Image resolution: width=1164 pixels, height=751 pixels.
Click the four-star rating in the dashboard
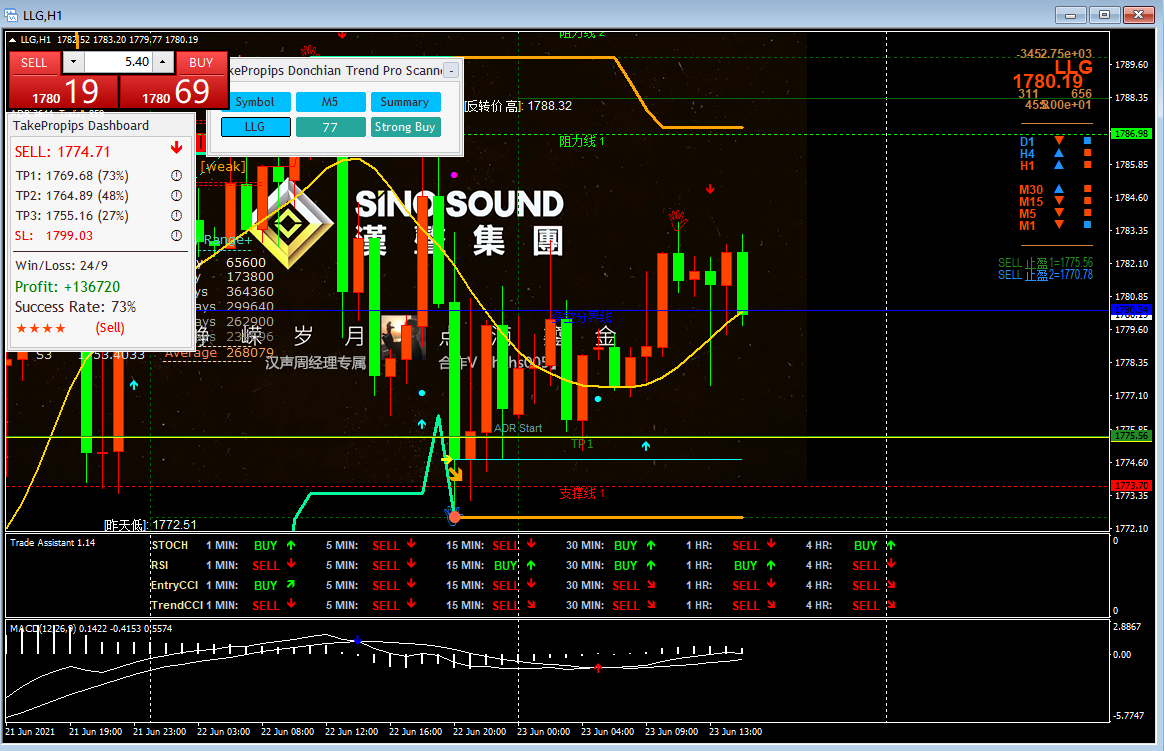[x=41, y=328]
